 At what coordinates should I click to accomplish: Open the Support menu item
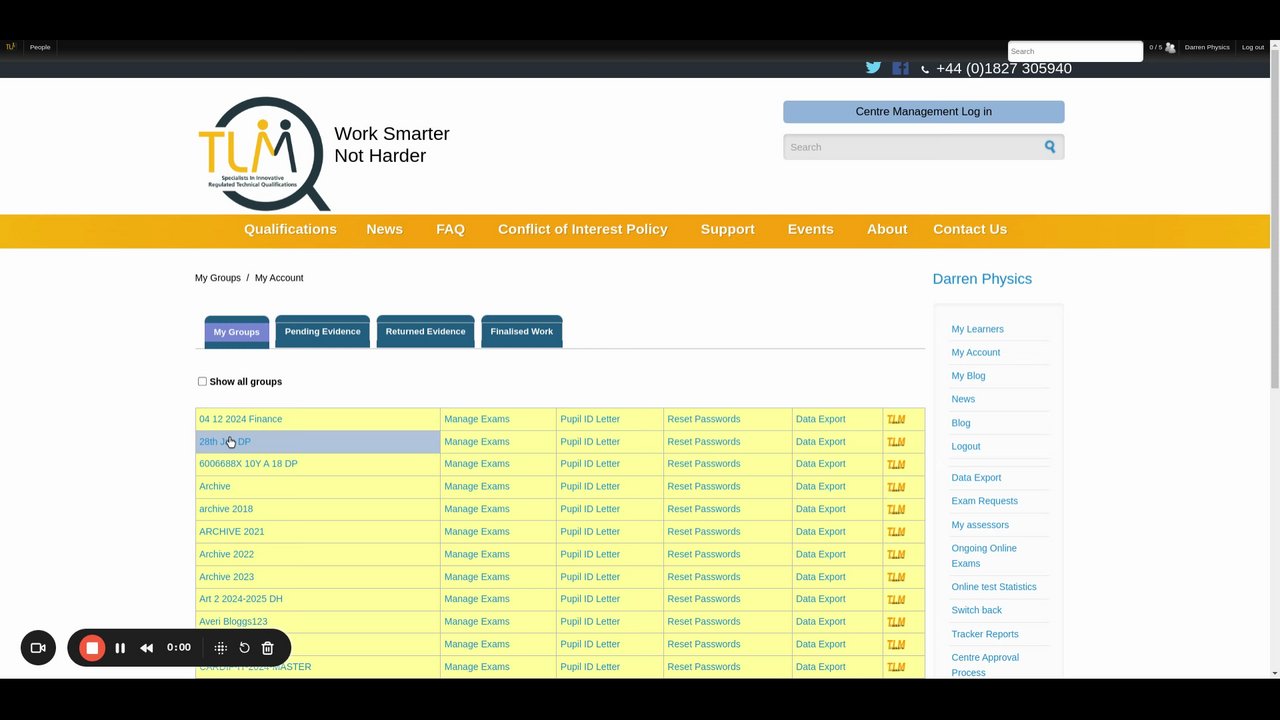(728, 229)
